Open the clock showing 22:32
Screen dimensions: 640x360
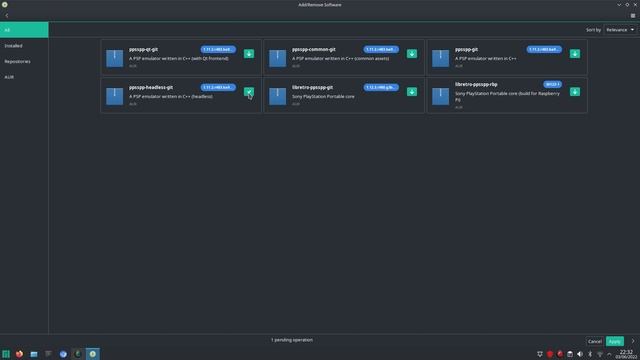[x=626, y=354]
